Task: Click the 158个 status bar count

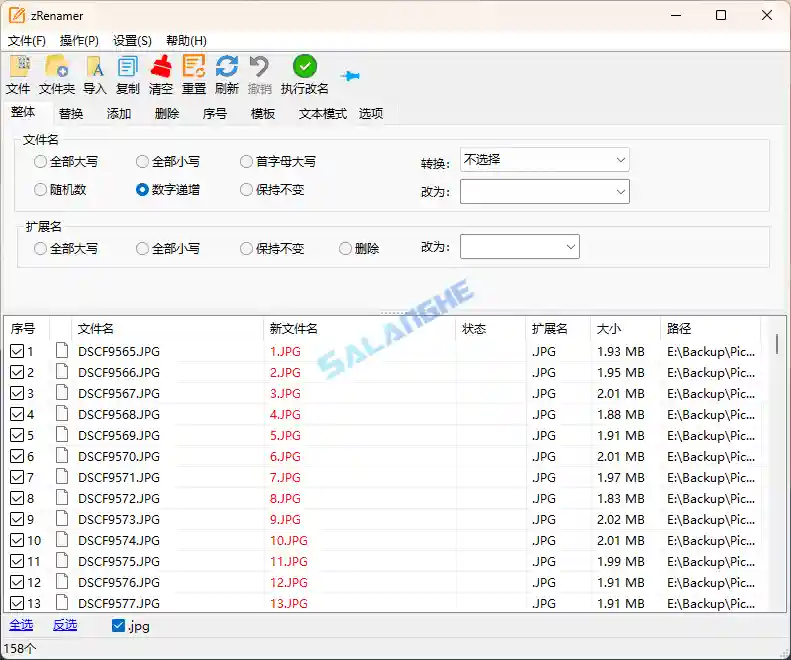Action: [20, 648]
